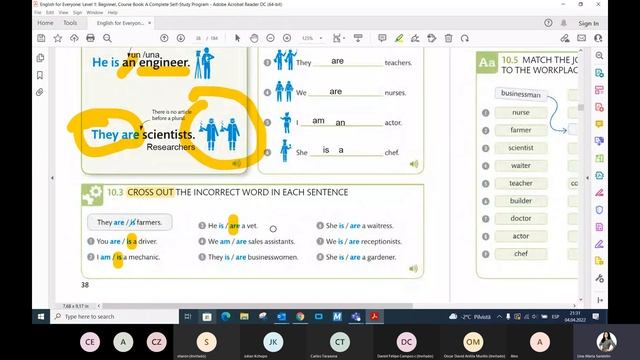This screenshot has height=360, width=640.
Task: Go to the previous page
Action: 164,38
